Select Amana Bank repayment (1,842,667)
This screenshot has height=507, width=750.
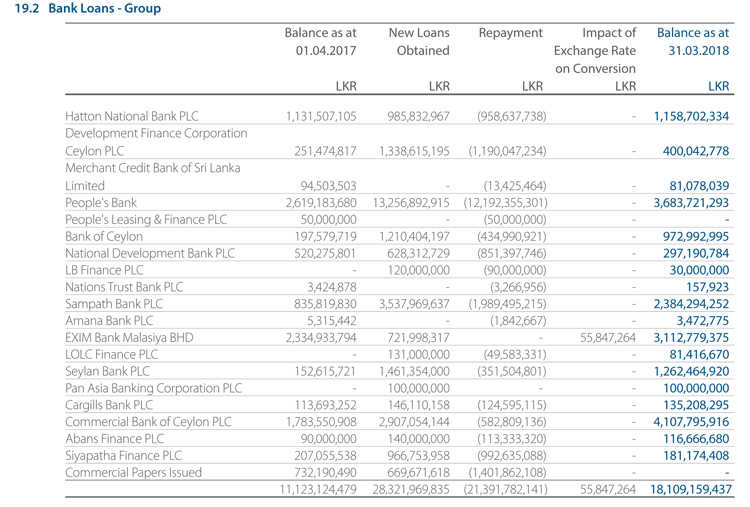[518, 320]
